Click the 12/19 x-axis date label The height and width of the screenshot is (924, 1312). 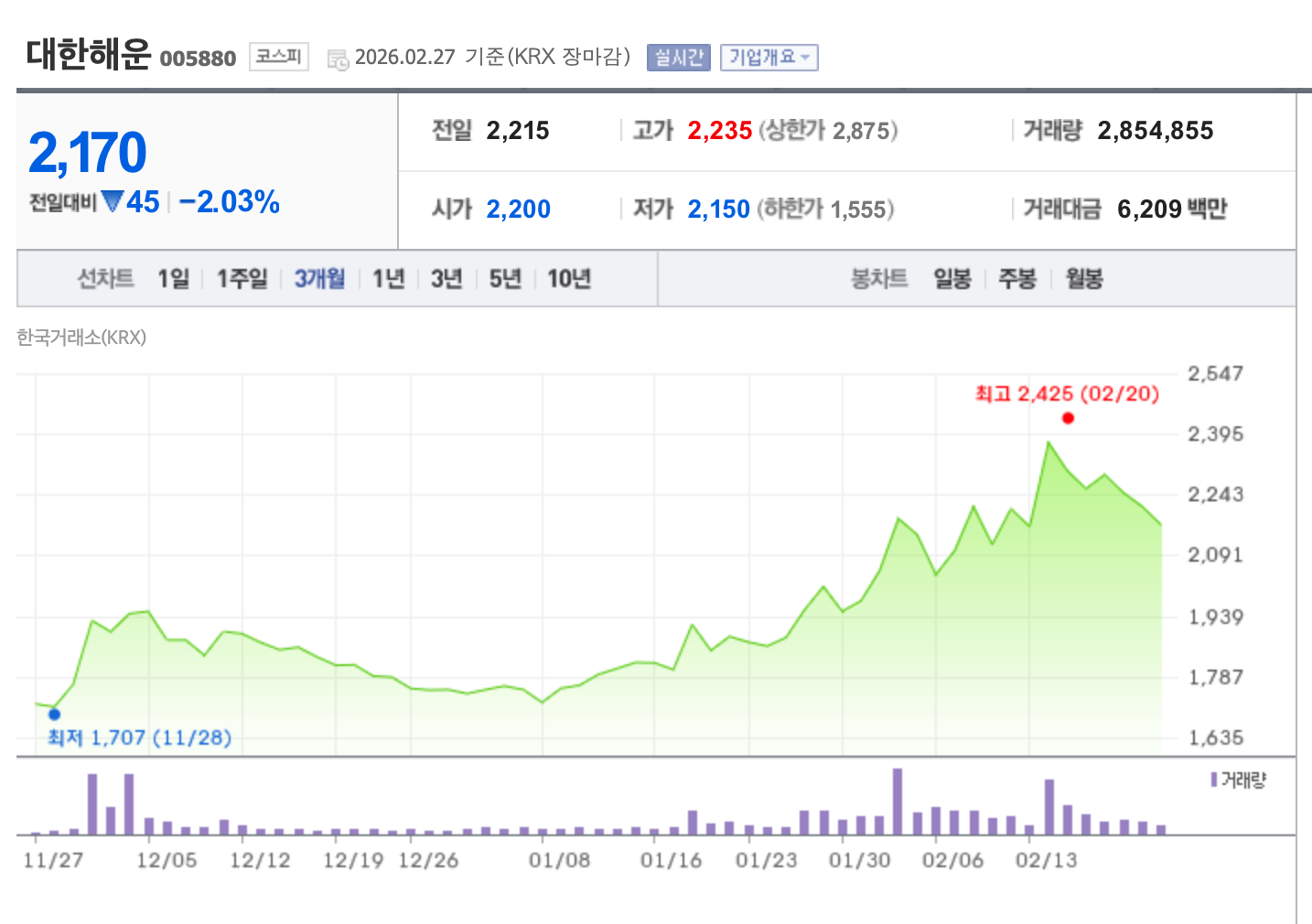click(353, 860)
